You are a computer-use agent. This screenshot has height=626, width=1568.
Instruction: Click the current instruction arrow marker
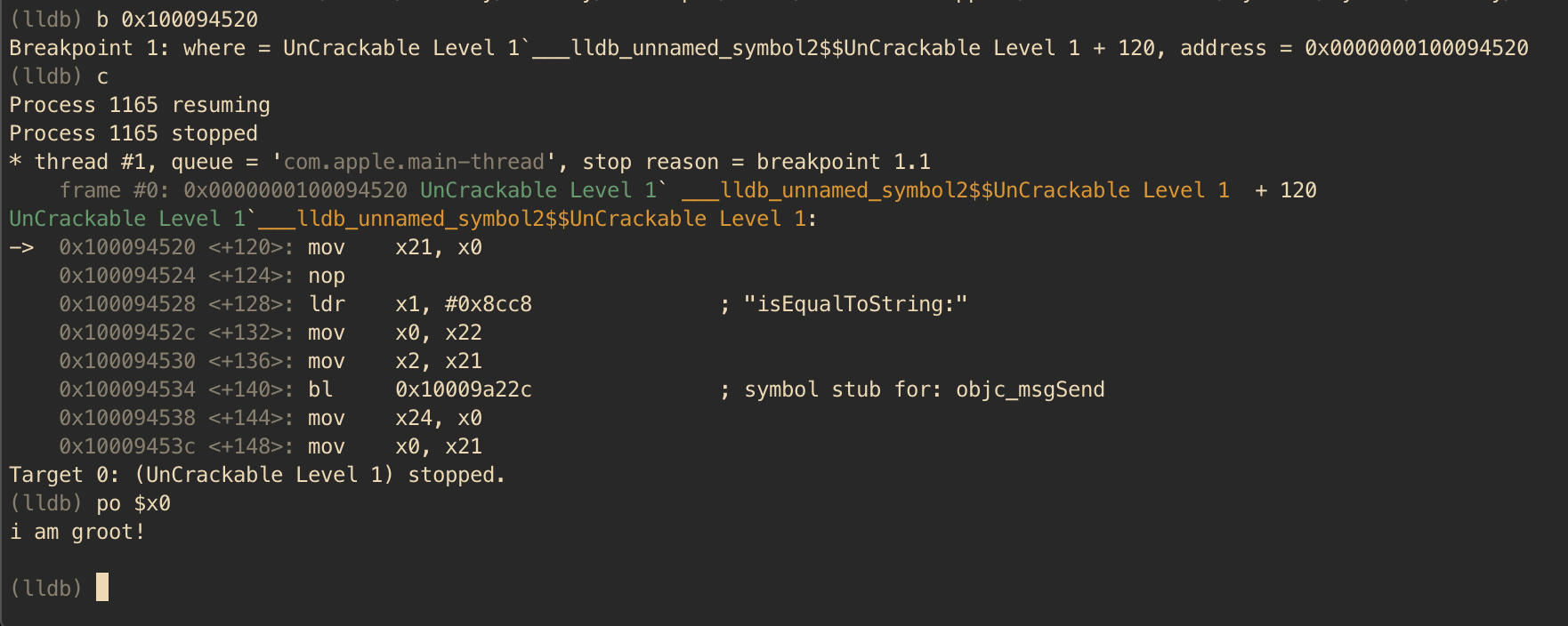[21, 247]
